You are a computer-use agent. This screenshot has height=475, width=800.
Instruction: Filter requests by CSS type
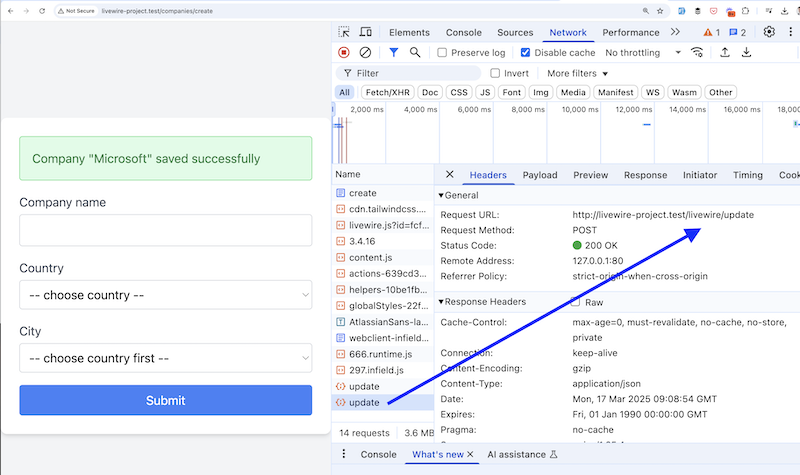(x=459, y=92)
